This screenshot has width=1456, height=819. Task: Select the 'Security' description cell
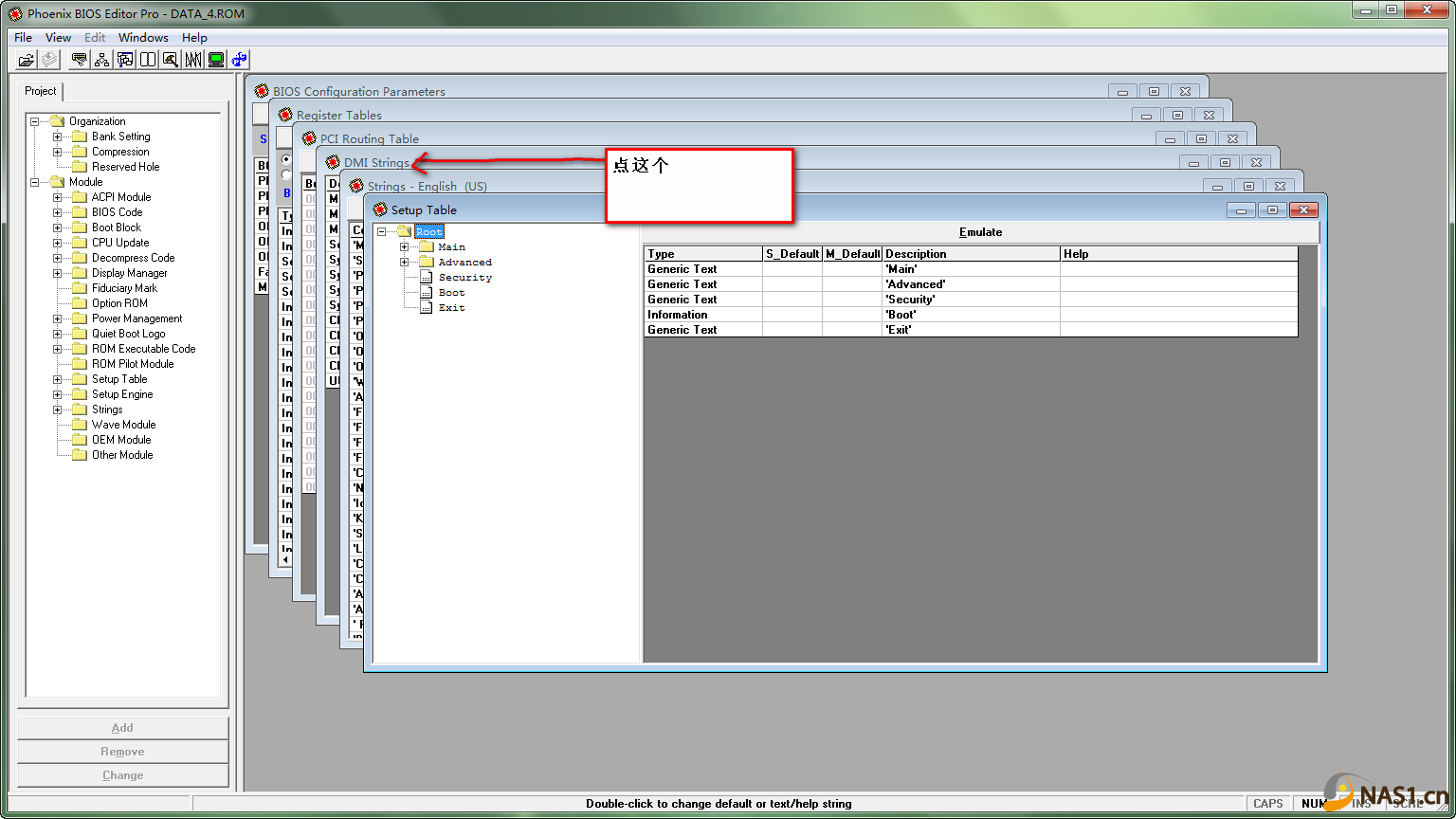[x=971, y=300]
